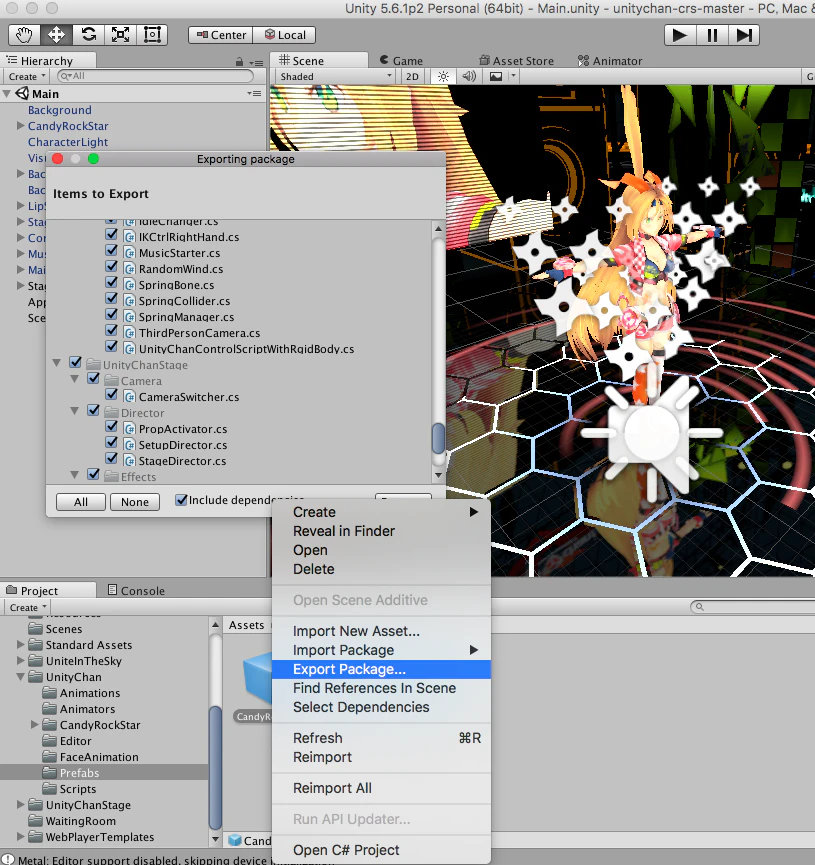This screenshot has width=815, height=865.
Task: Uncheck the IKCtrlRightHand.cs checkbox
Action: click(111, 234)
